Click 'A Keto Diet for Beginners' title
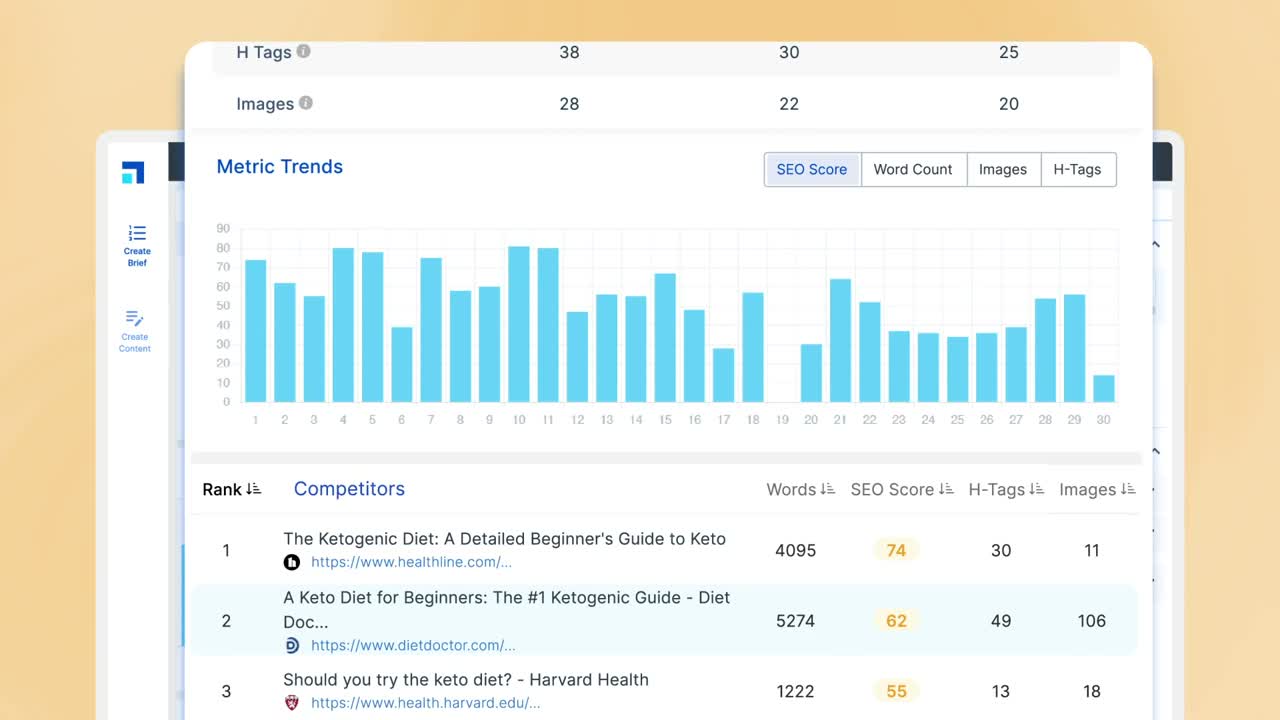 [x=507, y=609]
